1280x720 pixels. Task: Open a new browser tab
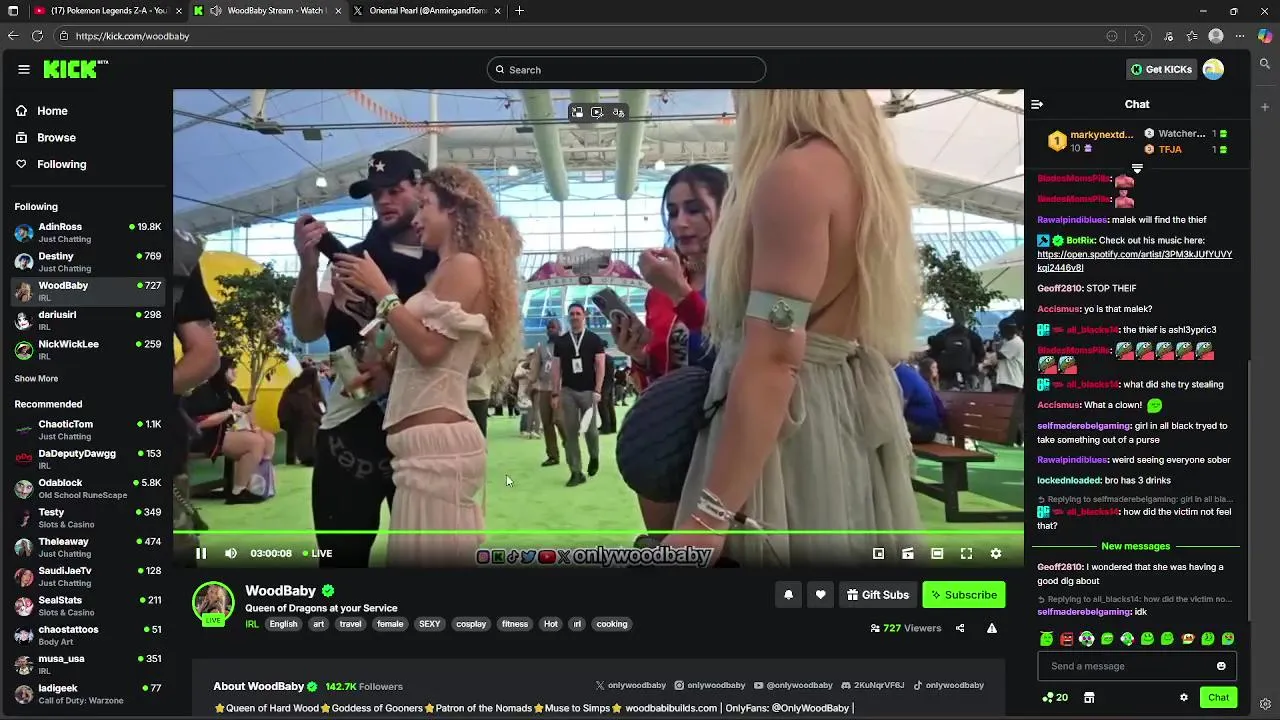[x=519, y=11]
